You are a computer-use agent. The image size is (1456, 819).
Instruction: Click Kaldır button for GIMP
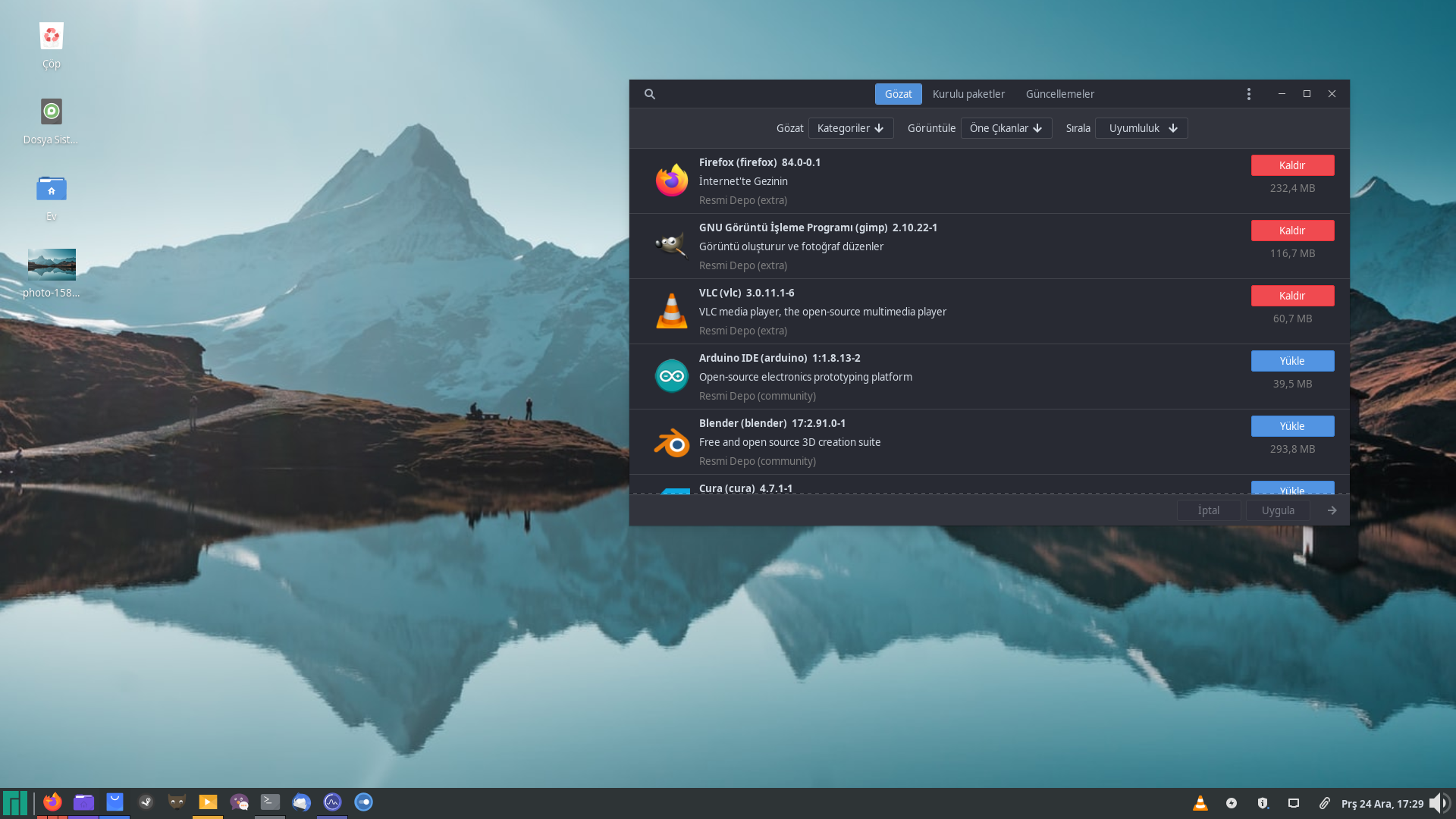coord(1292,231)
